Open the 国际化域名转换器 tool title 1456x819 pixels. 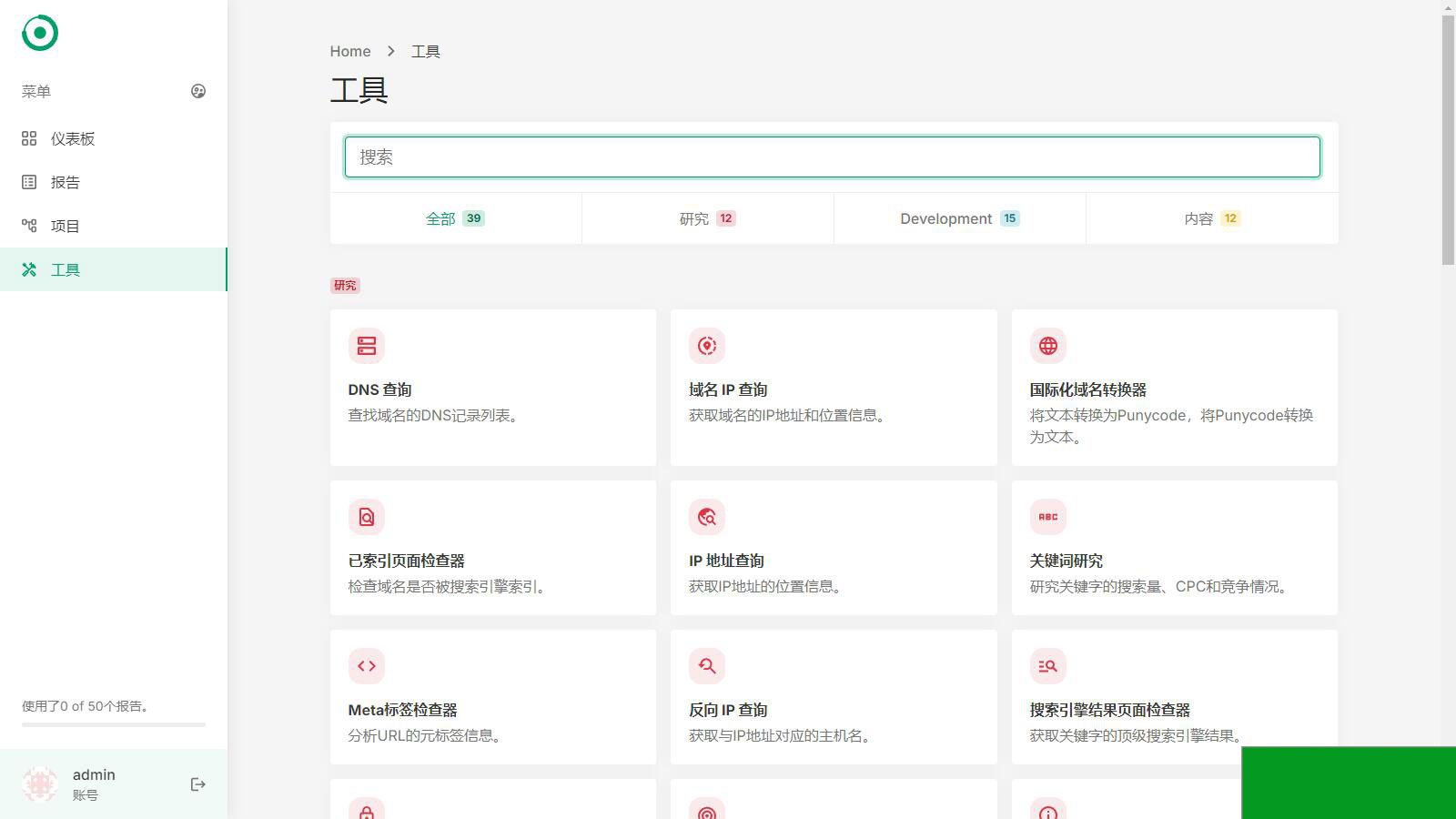1087,389
